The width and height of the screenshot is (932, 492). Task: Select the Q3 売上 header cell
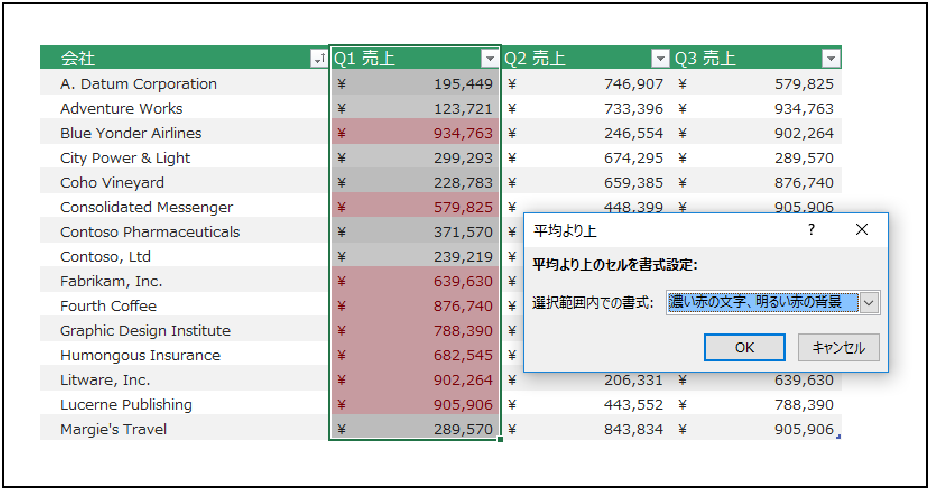pos(757,58)
